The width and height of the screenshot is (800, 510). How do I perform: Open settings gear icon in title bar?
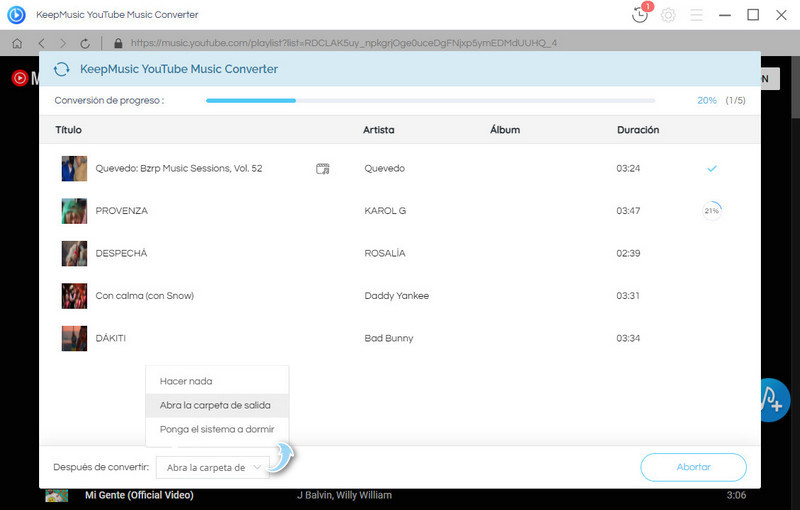668,15
